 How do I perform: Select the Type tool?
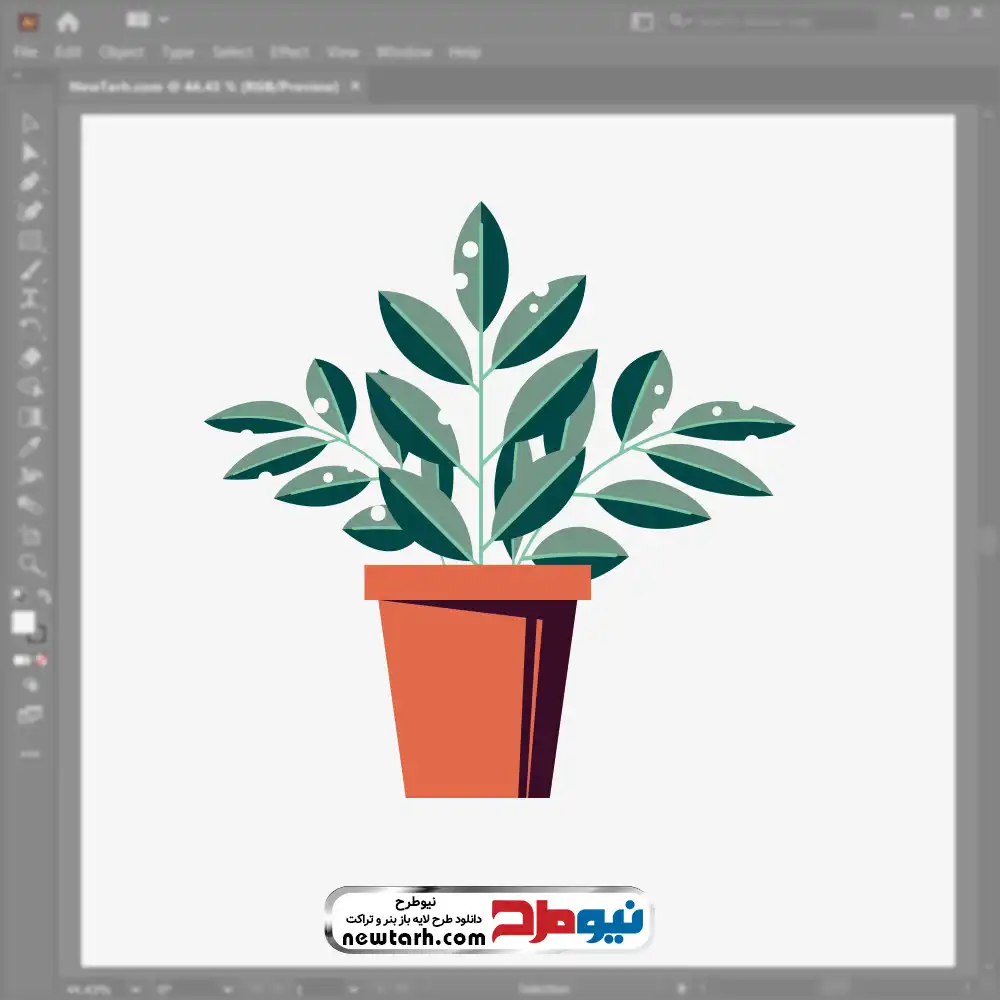pos(31,298)
